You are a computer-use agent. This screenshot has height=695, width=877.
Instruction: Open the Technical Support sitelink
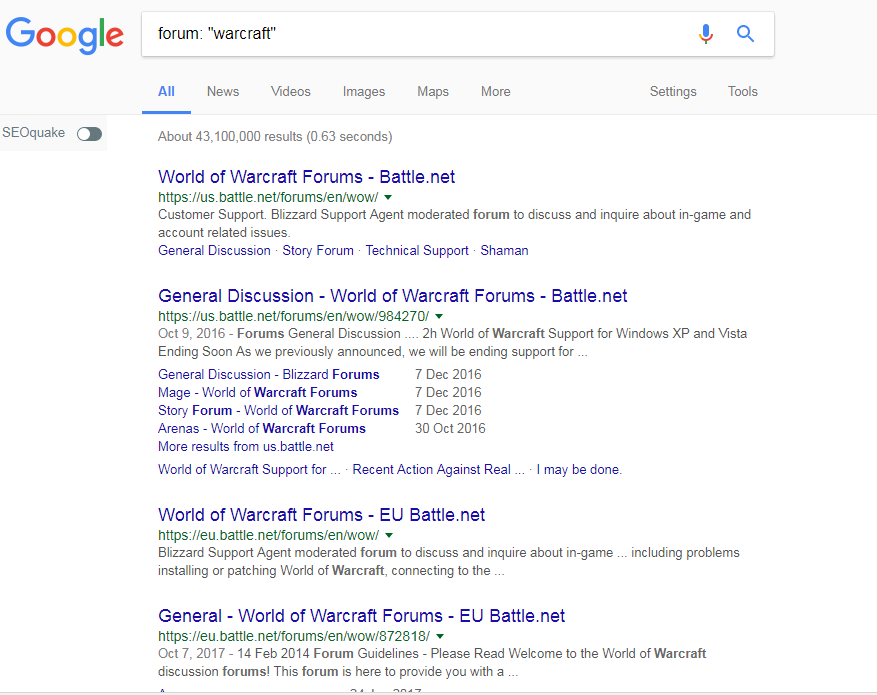click(x=417, y=250)
